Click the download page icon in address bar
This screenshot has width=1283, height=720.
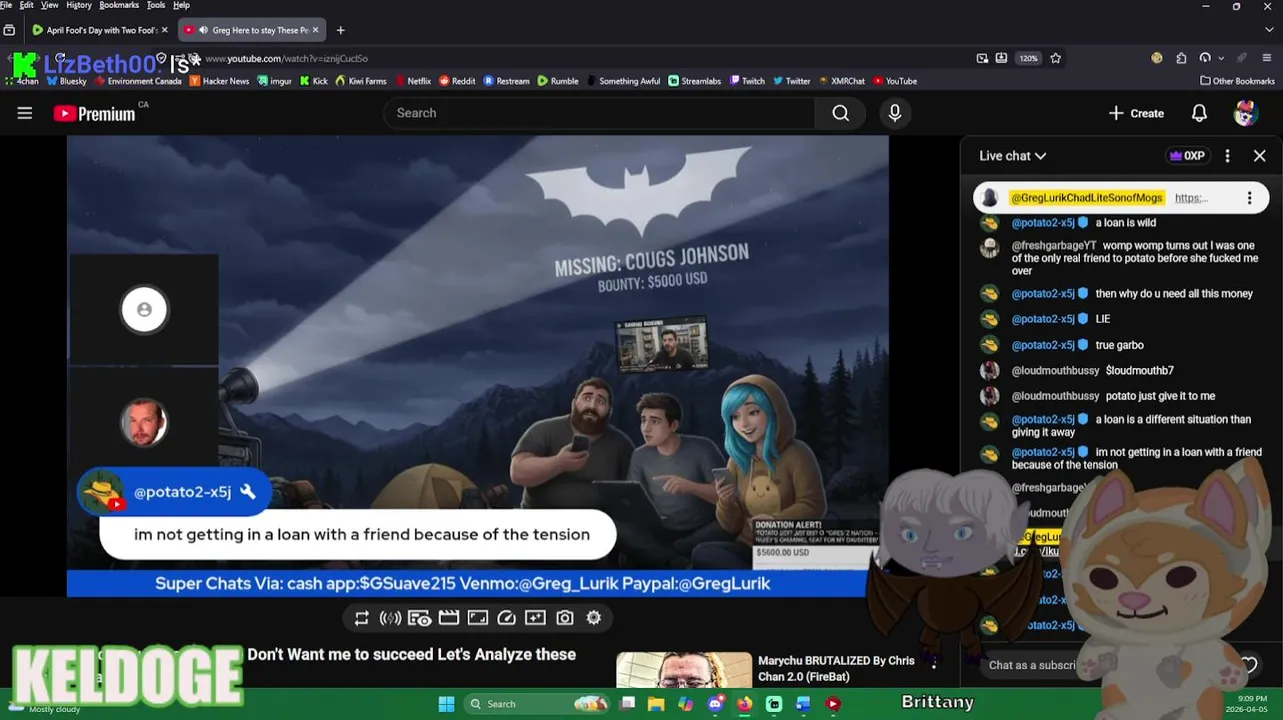[x=1001, y=58]
